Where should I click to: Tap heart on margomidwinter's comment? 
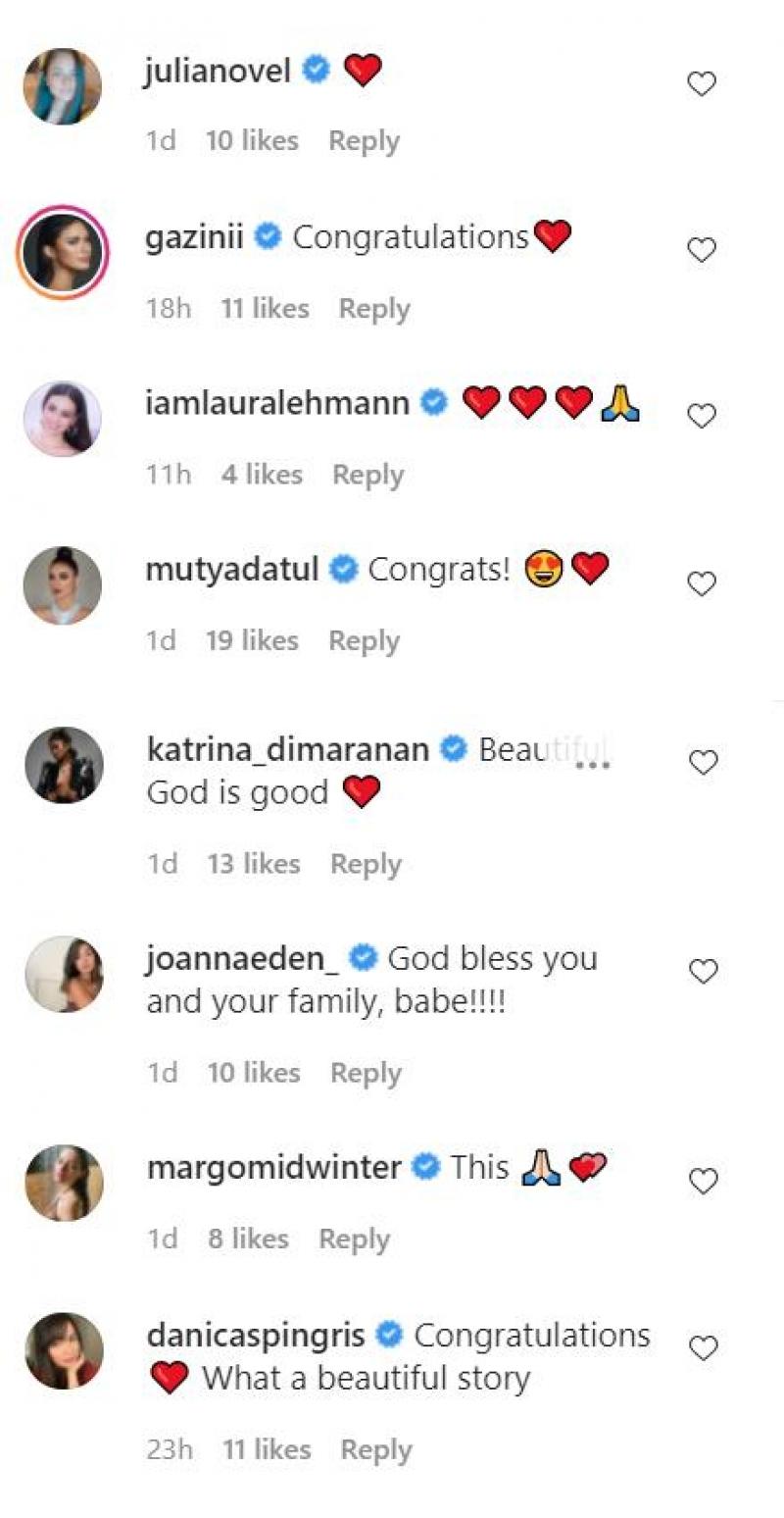(x=704, y=1182)
